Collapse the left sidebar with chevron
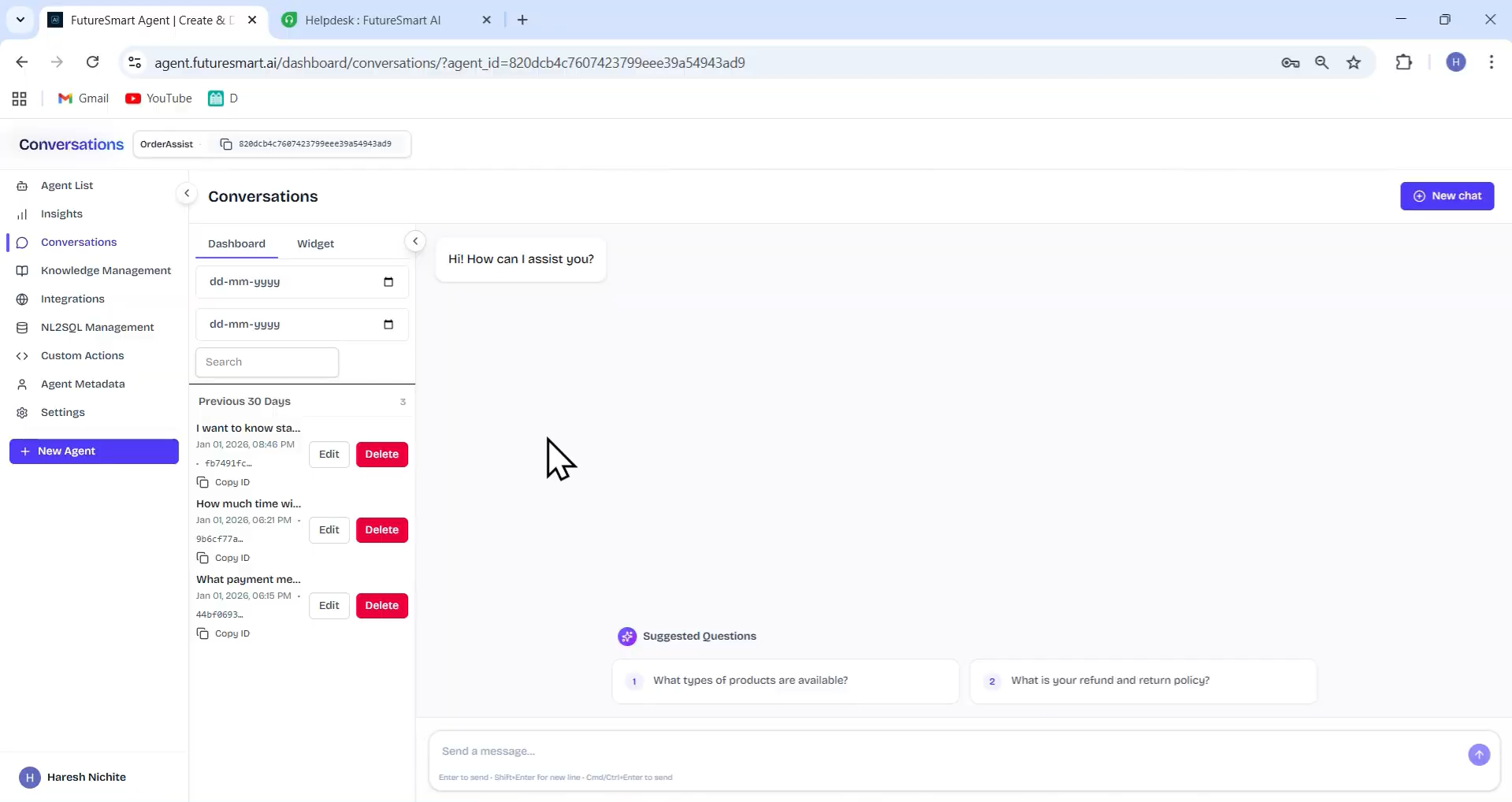Screen dimensions: 1512x802 coord(187,193)
